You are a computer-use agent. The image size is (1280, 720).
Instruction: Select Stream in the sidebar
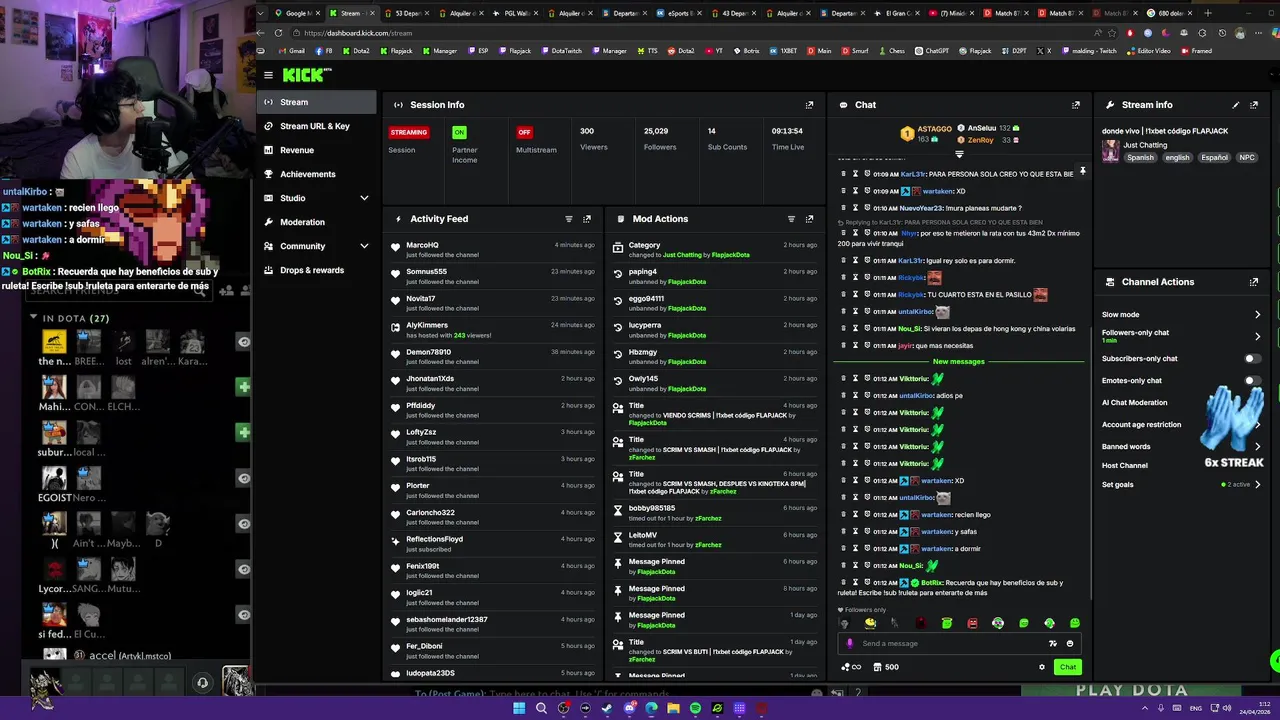[318, 102]
